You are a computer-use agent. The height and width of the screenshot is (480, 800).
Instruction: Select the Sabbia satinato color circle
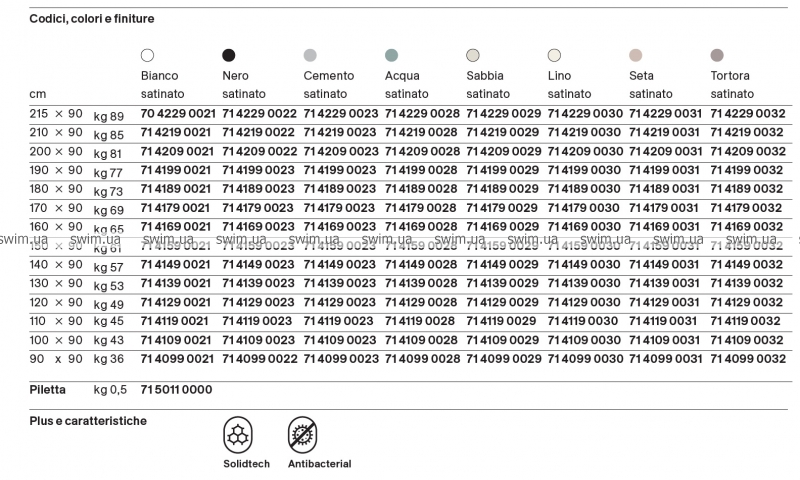point(473,55)
